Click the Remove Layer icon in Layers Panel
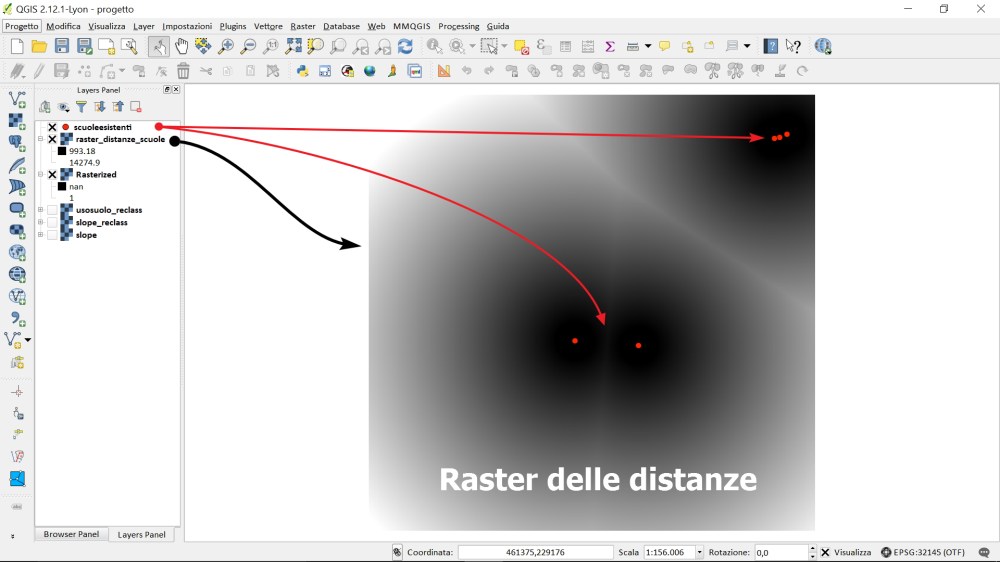Screen dimensions: 1000x562 click(136, 107)
